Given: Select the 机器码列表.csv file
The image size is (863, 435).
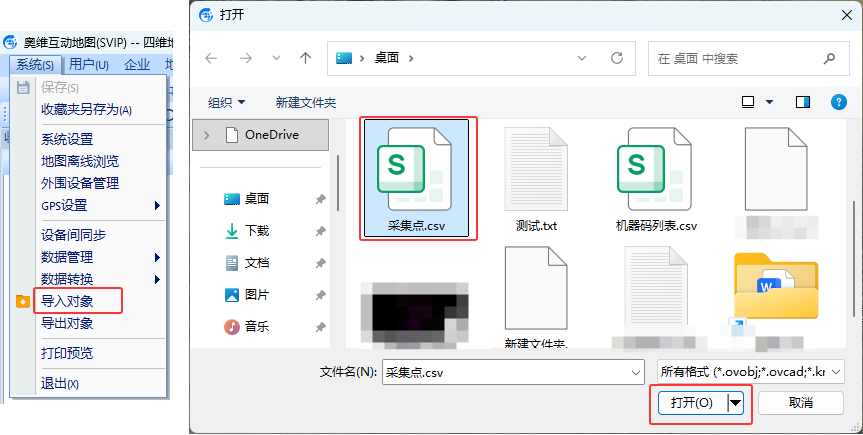Looking at the screenshot, I should pos(656,178).
